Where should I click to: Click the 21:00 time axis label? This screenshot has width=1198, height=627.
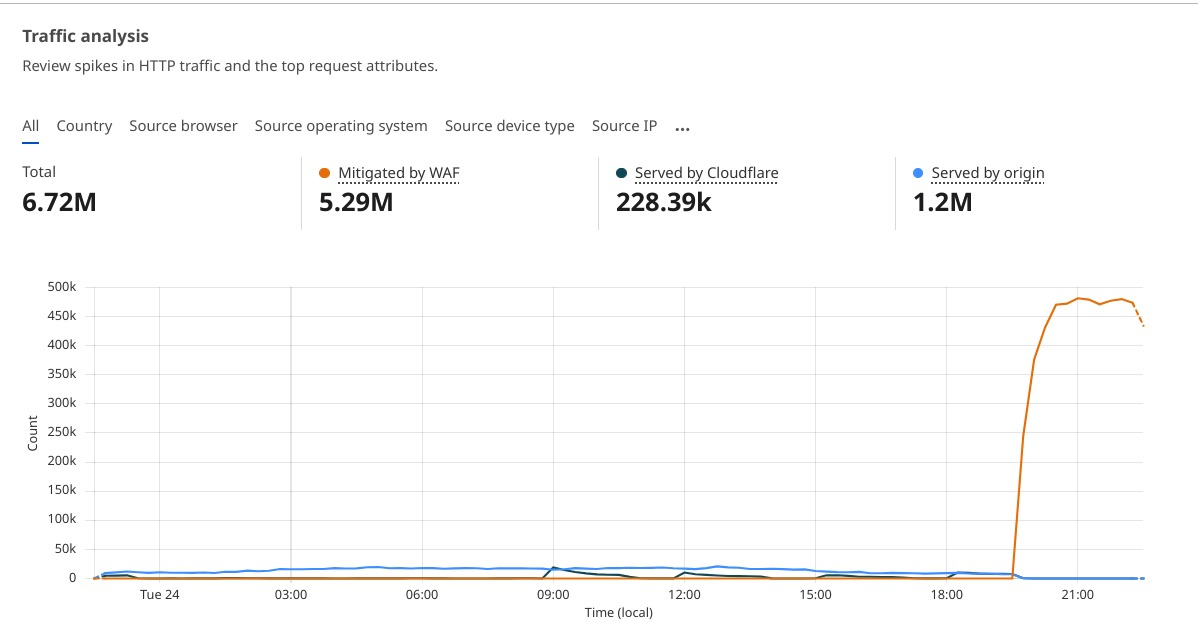click(1077, 594)
